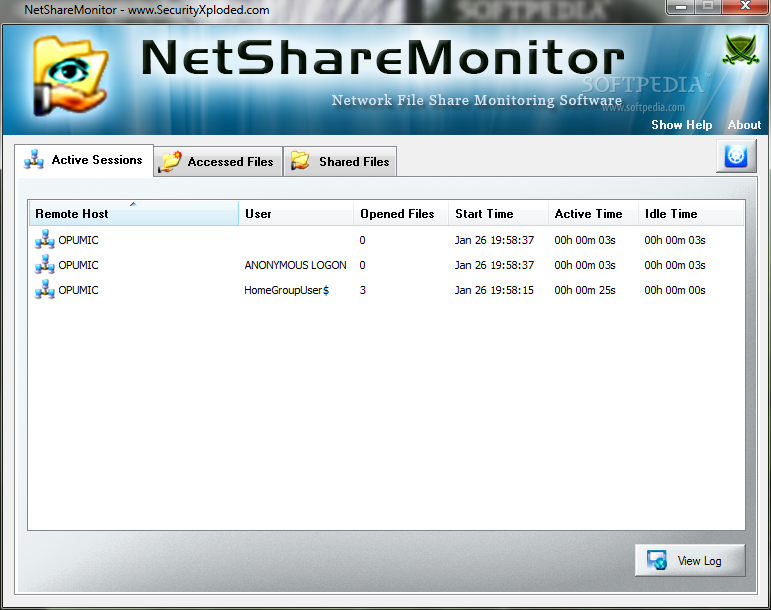Screen dimensions: 771x610
Task: Click OPUMIC host in HomeGroupUser$ row
Action: click(x=78, y=290)
